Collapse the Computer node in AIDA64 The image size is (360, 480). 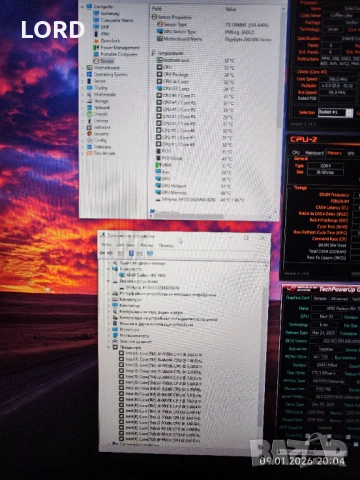[x=83, y=7]
